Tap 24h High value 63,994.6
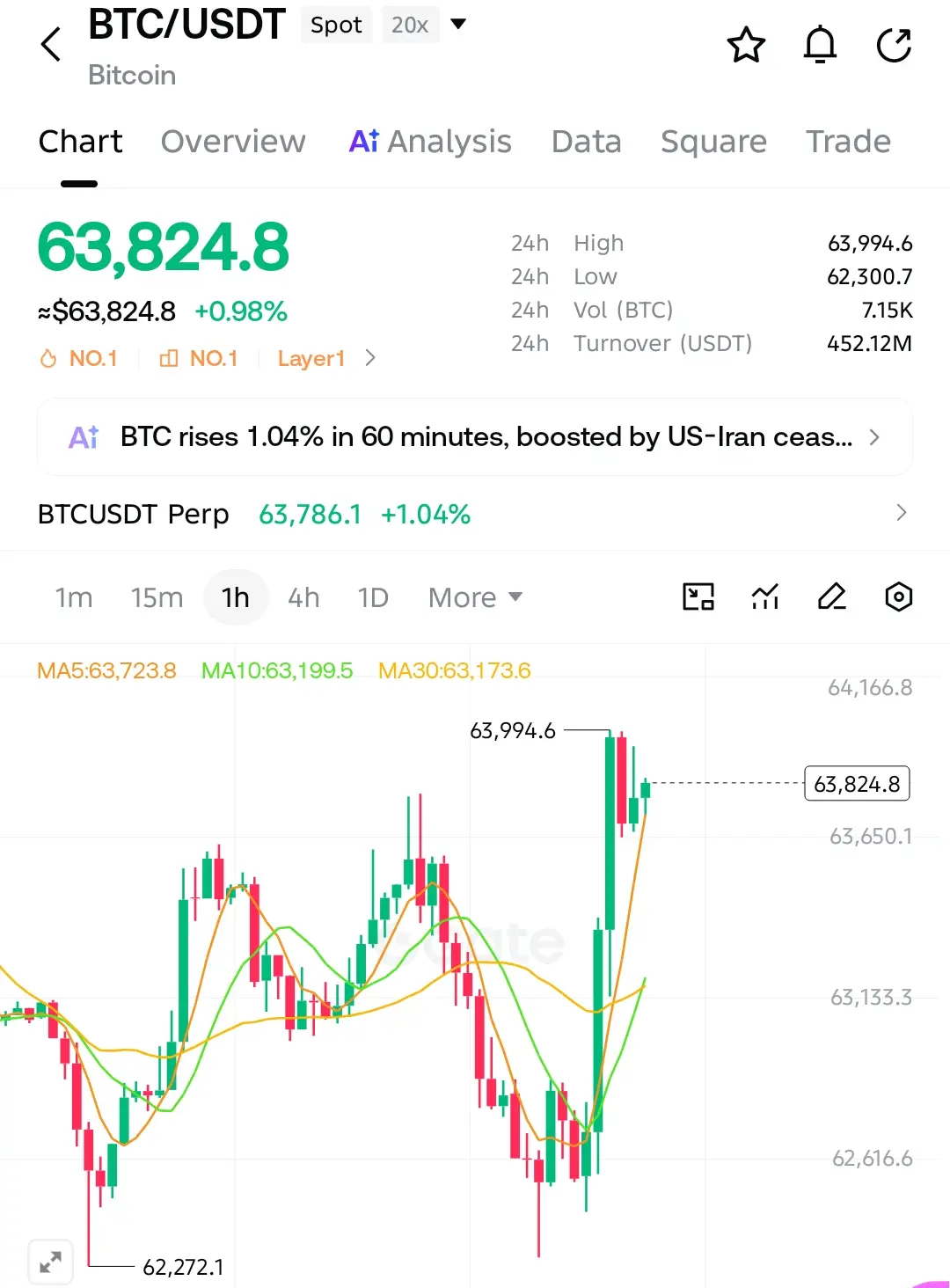Viewport: 950px width, 1288px height. tap(870, 243)
